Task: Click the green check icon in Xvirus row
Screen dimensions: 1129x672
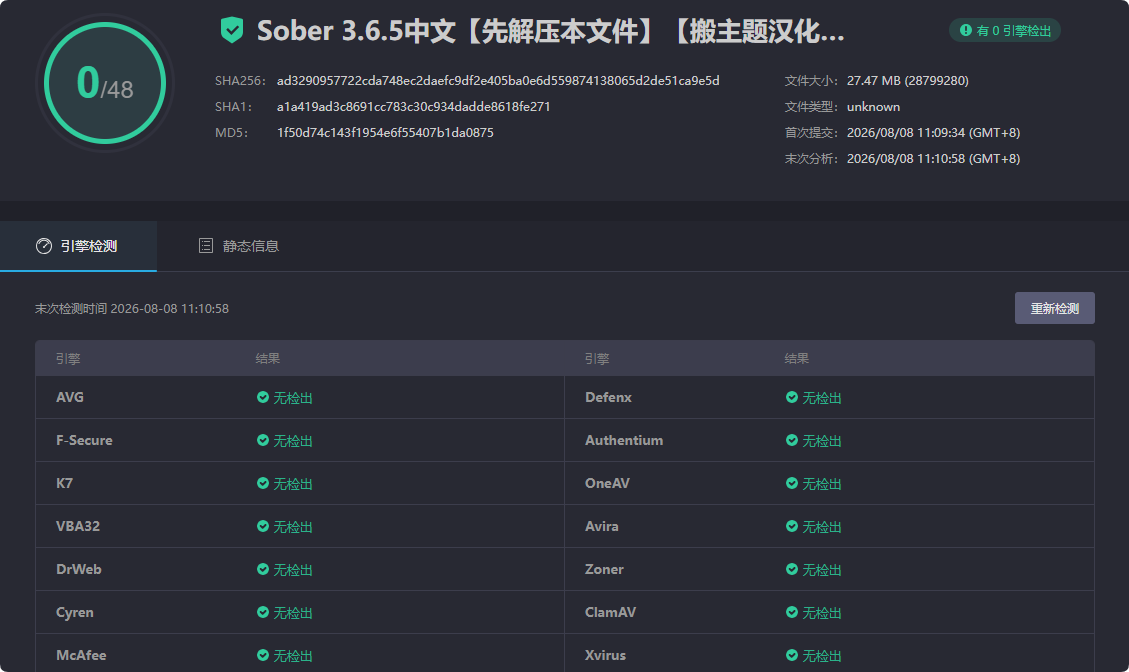Action: pyautogui.click(x=792, y=655)
